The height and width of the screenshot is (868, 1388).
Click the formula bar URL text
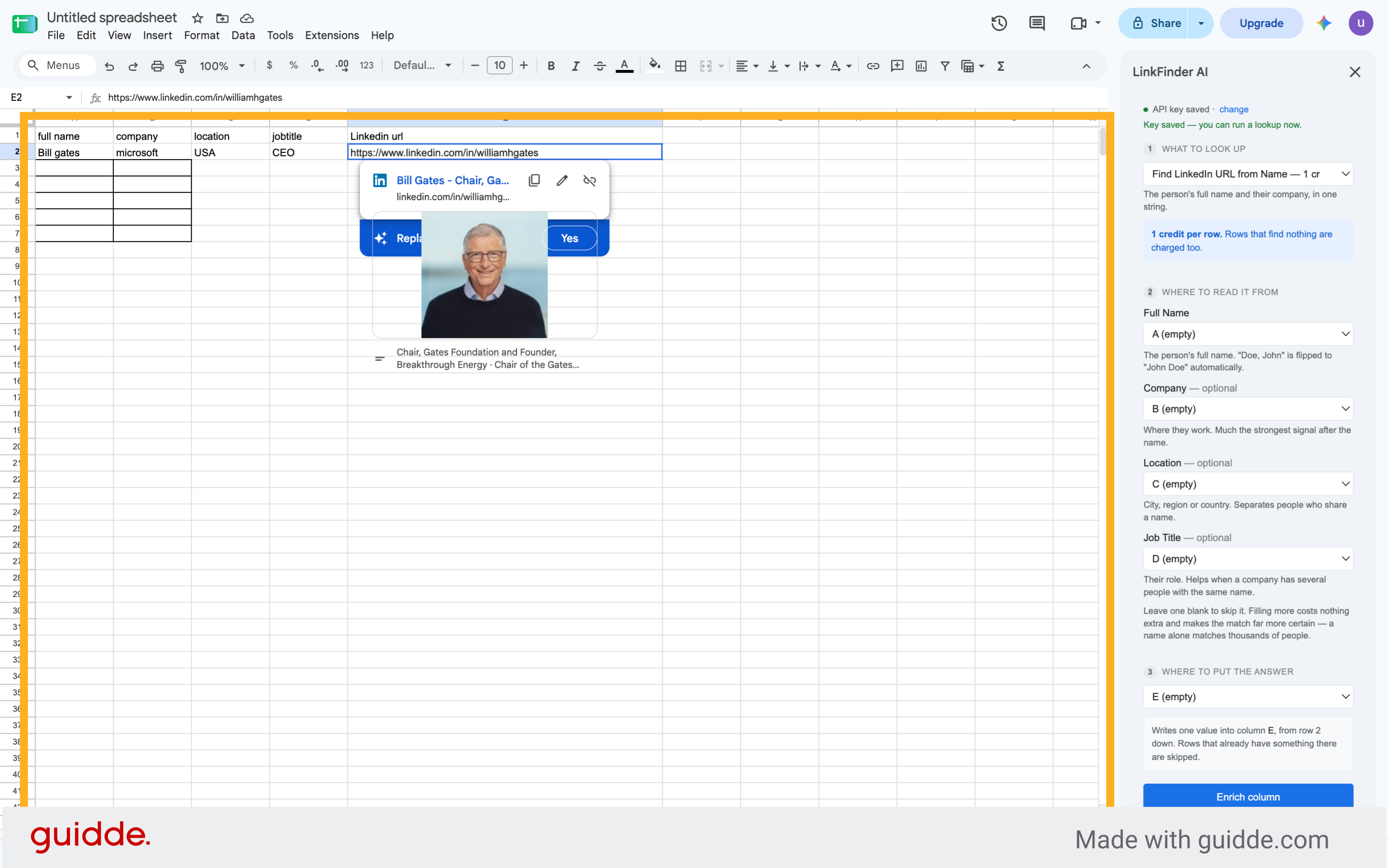195,97
